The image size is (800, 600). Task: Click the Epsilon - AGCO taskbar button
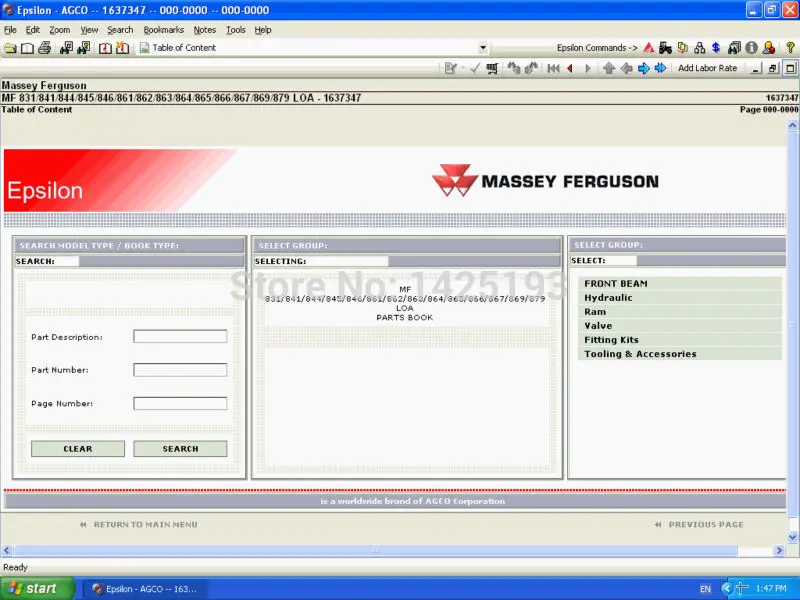145,589
